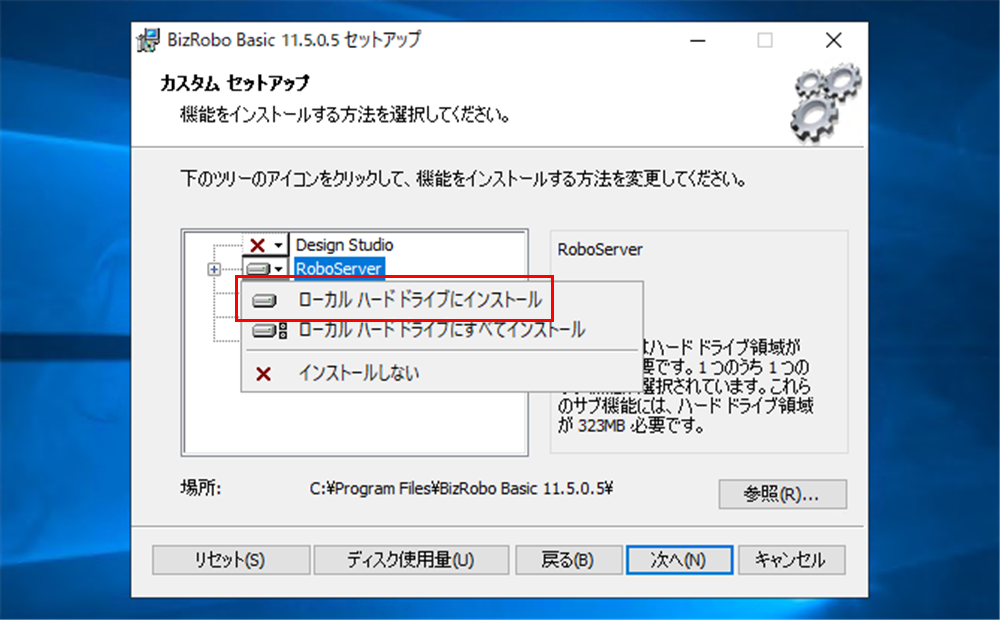Click the 'カスタム セットアップ' heading
This screenshot has height=620, width=1000.
point(235,83)
